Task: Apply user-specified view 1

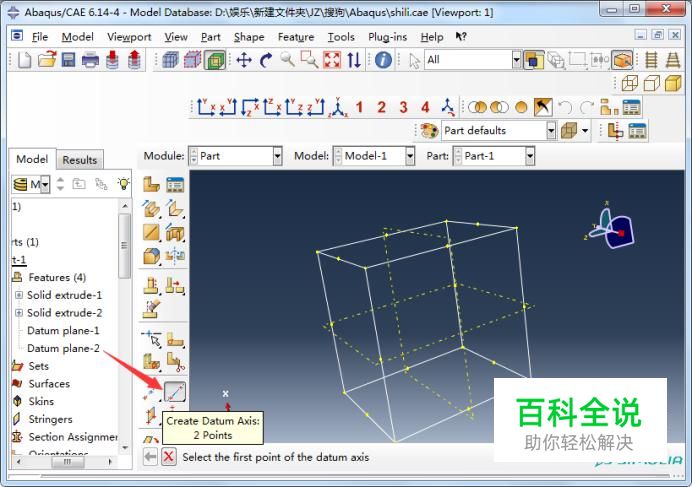Action: pos(360,107)
